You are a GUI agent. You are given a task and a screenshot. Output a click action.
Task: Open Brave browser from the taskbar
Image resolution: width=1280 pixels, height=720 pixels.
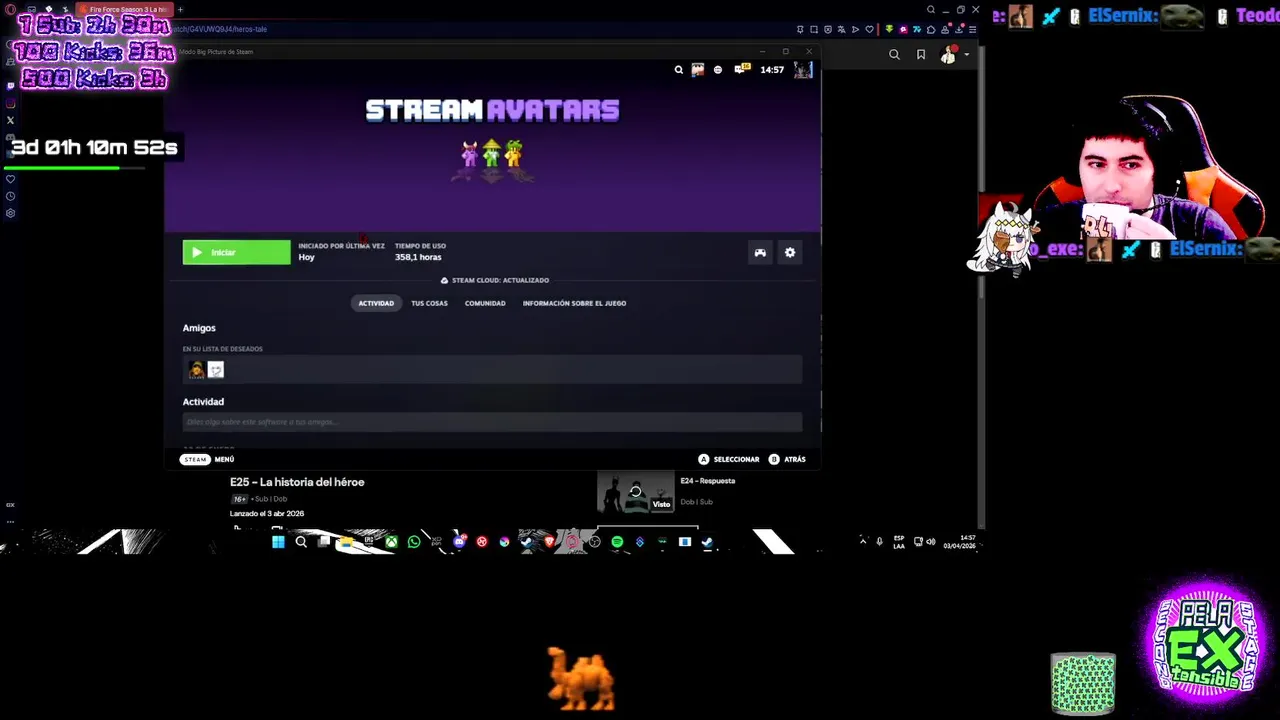[x=549, y=542]
